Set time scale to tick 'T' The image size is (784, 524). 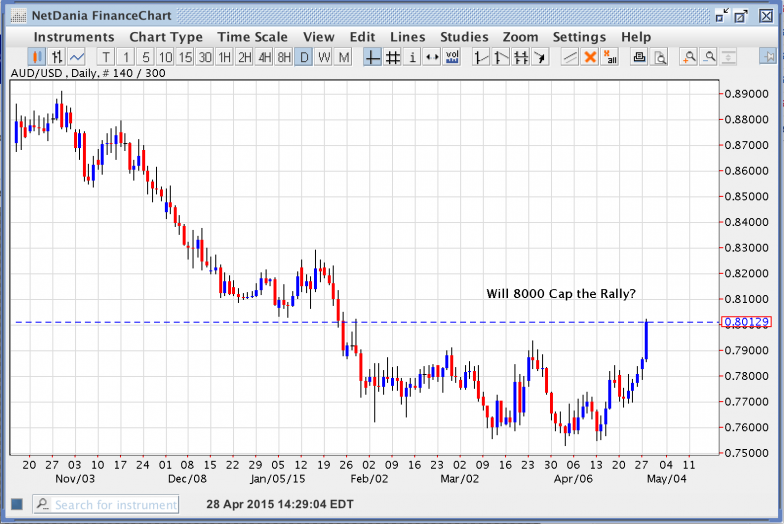tap(106, 57)
